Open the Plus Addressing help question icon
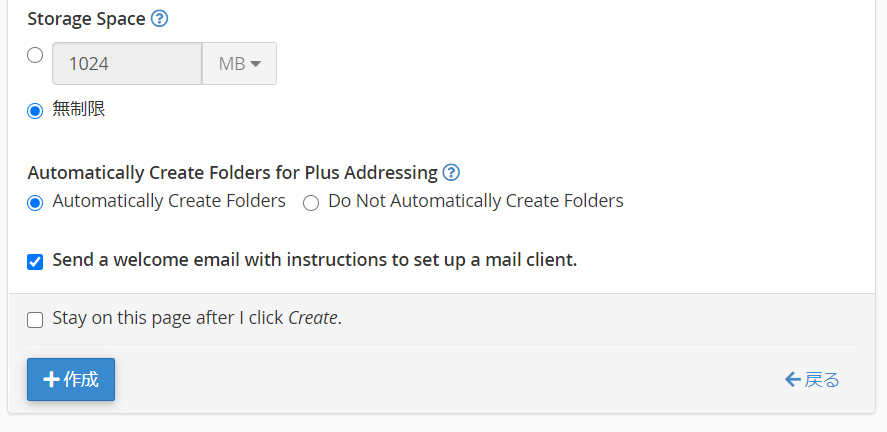Image resolution: width=887 pixels, height=432 pixels. coord(451,172)
